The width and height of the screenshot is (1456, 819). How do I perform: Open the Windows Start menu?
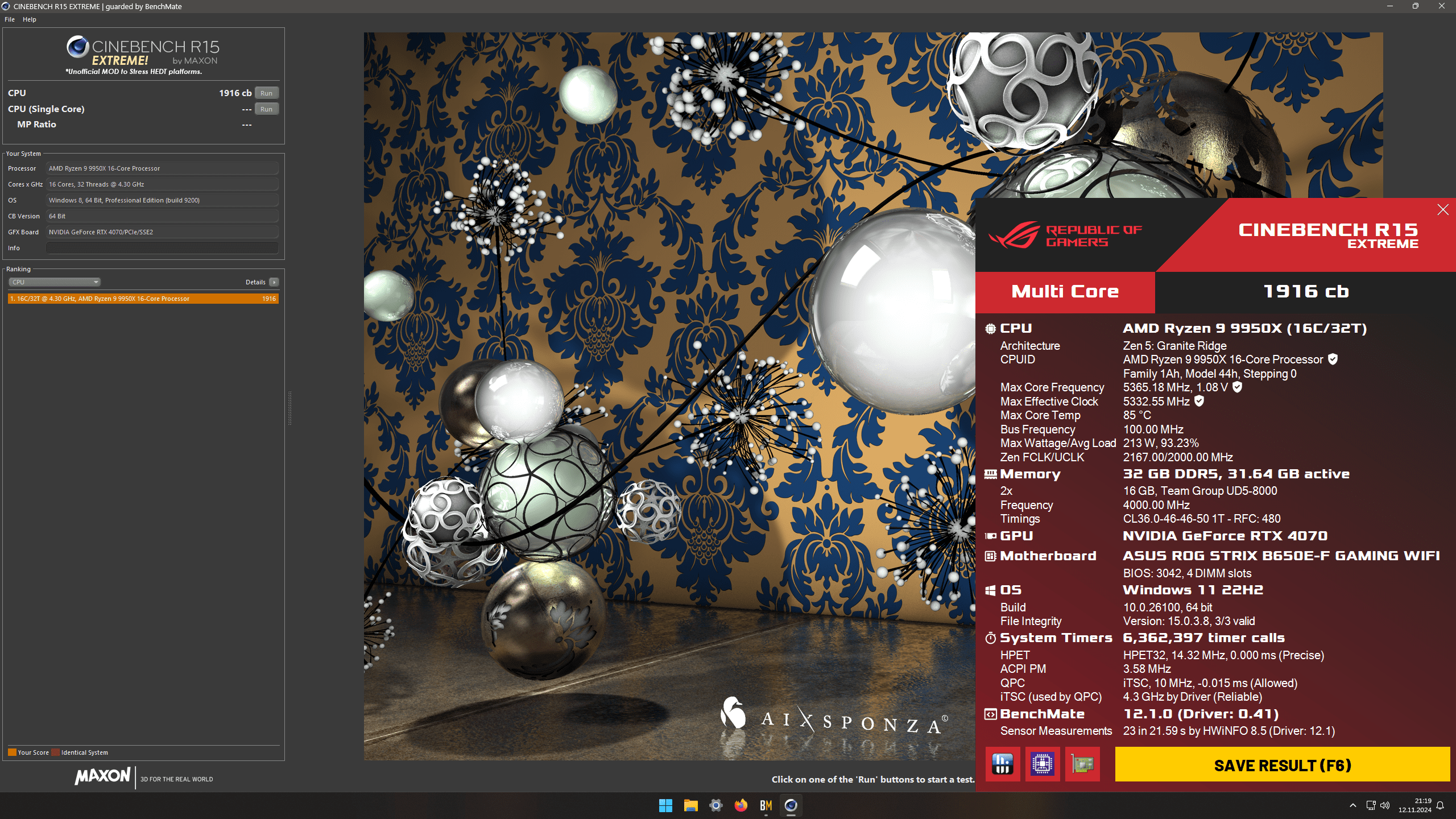(665, 805)
